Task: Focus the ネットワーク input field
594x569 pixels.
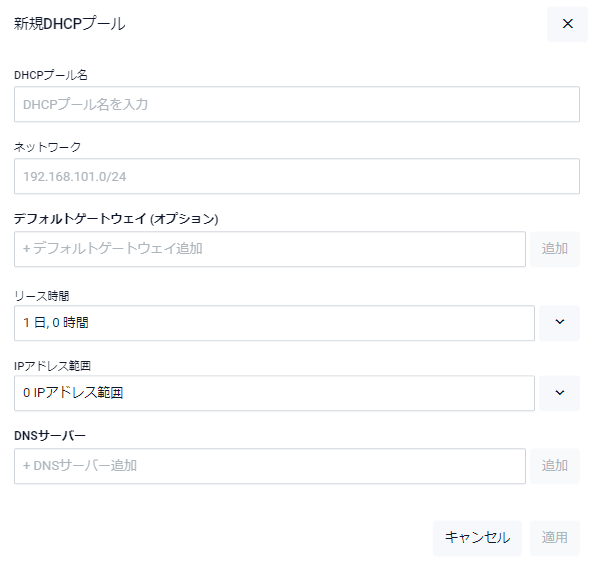Action: point(297,176)
